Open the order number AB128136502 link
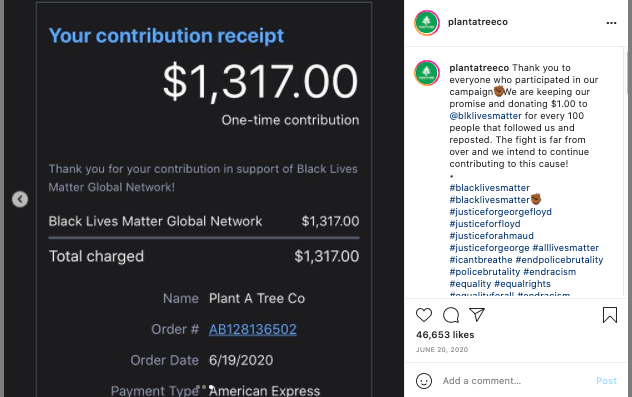632x397 pixels. (253, 329)
